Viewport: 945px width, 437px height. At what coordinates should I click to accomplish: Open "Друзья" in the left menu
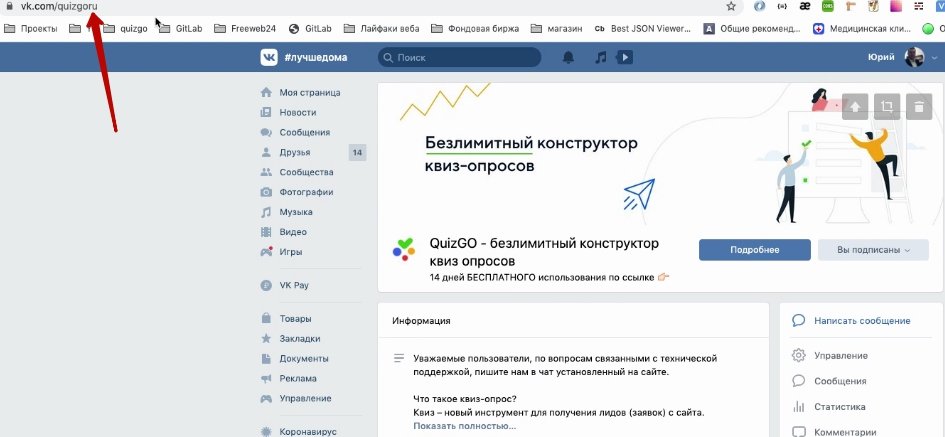point(294,152)
